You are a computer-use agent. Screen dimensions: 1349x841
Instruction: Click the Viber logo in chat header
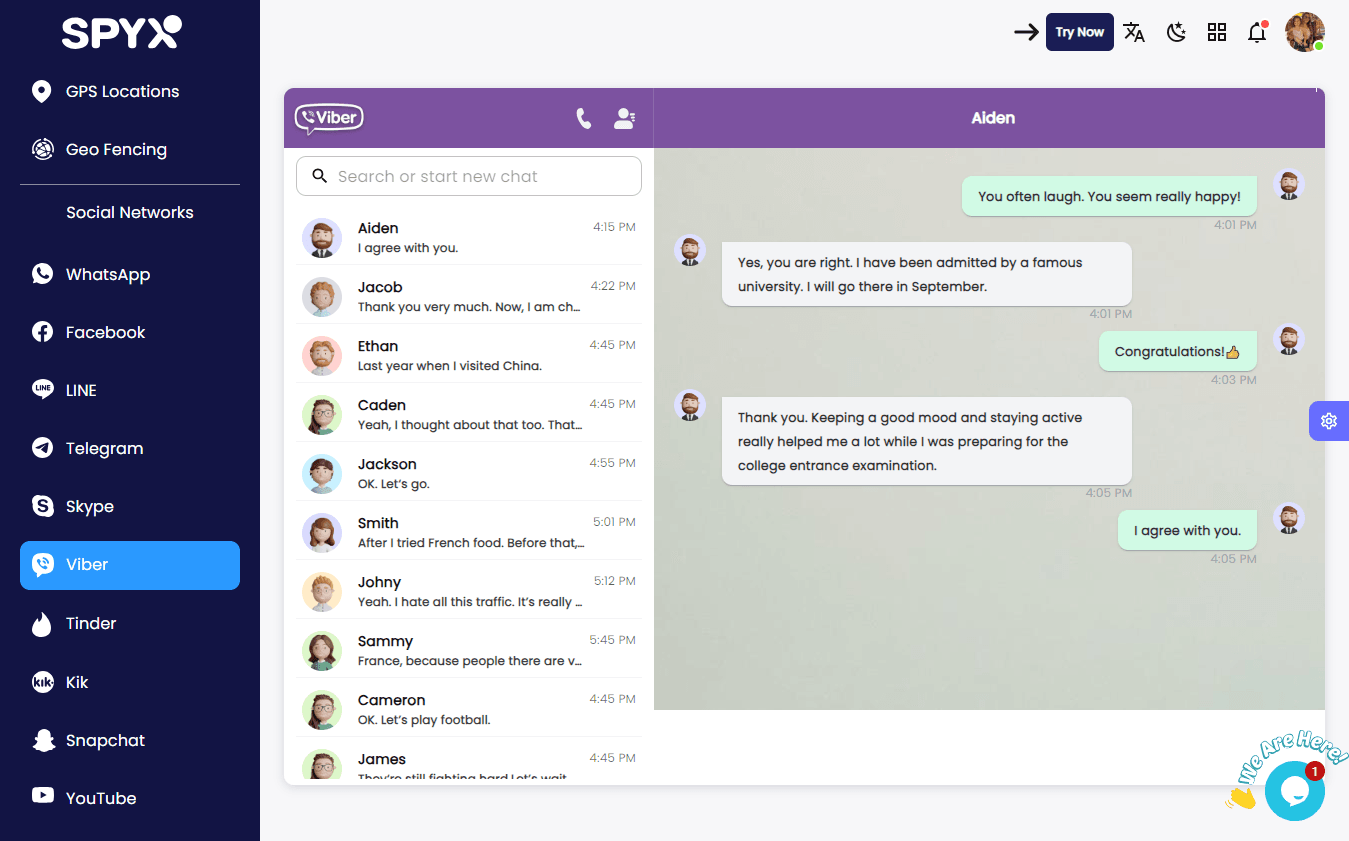[x=329, y=118]
